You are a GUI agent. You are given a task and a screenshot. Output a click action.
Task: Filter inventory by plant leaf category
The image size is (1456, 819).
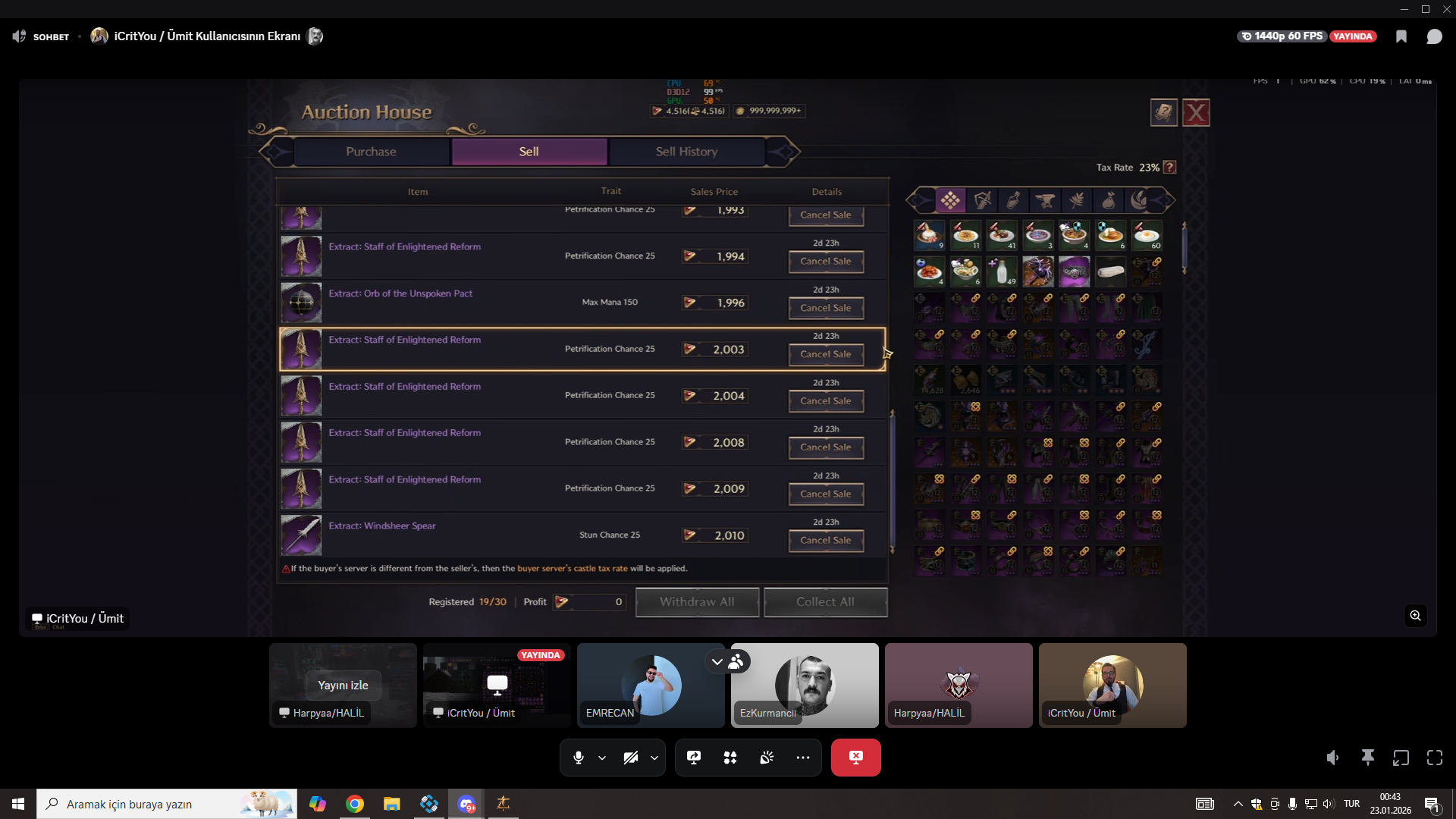[1077, 200]
